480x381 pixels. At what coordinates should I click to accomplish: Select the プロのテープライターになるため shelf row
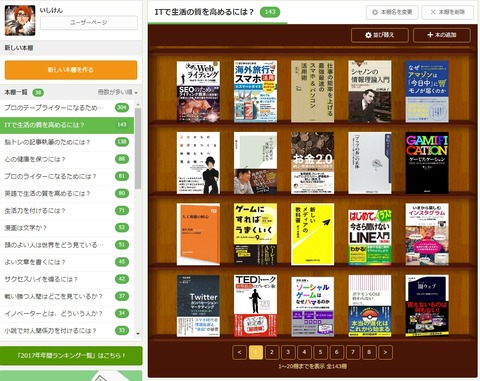coord(67,108)
